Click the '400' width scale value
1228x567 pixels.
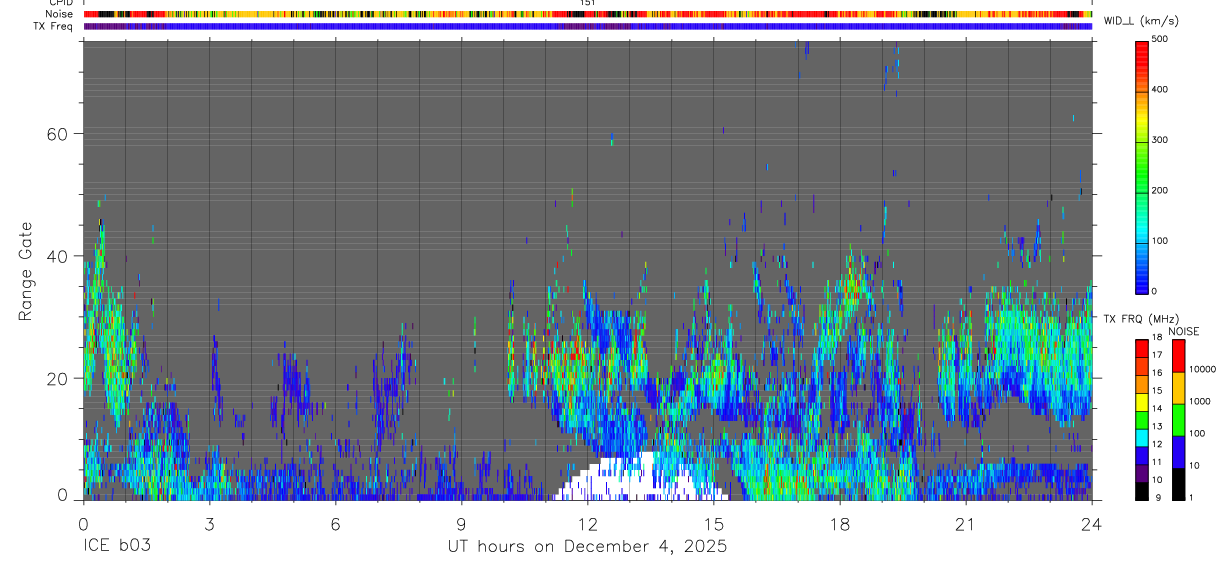(1160, 90)
